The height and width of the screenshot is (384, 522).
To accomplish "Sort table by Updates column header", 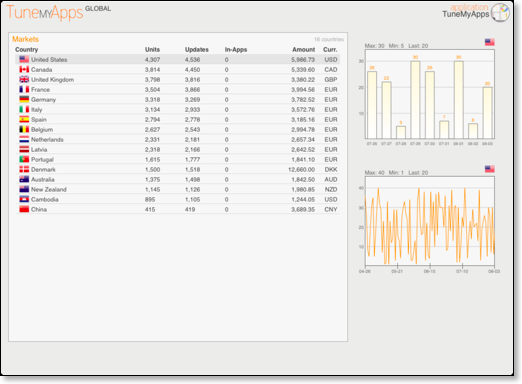I will (197, 50).
